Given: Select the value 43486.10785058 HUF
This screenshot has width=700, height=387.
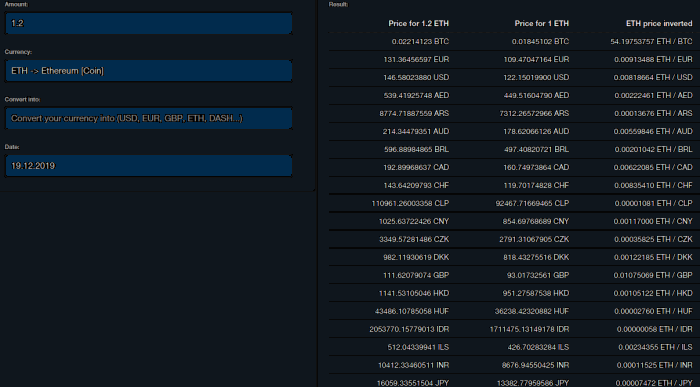Looking at the screenshot, I should point(412,311).
